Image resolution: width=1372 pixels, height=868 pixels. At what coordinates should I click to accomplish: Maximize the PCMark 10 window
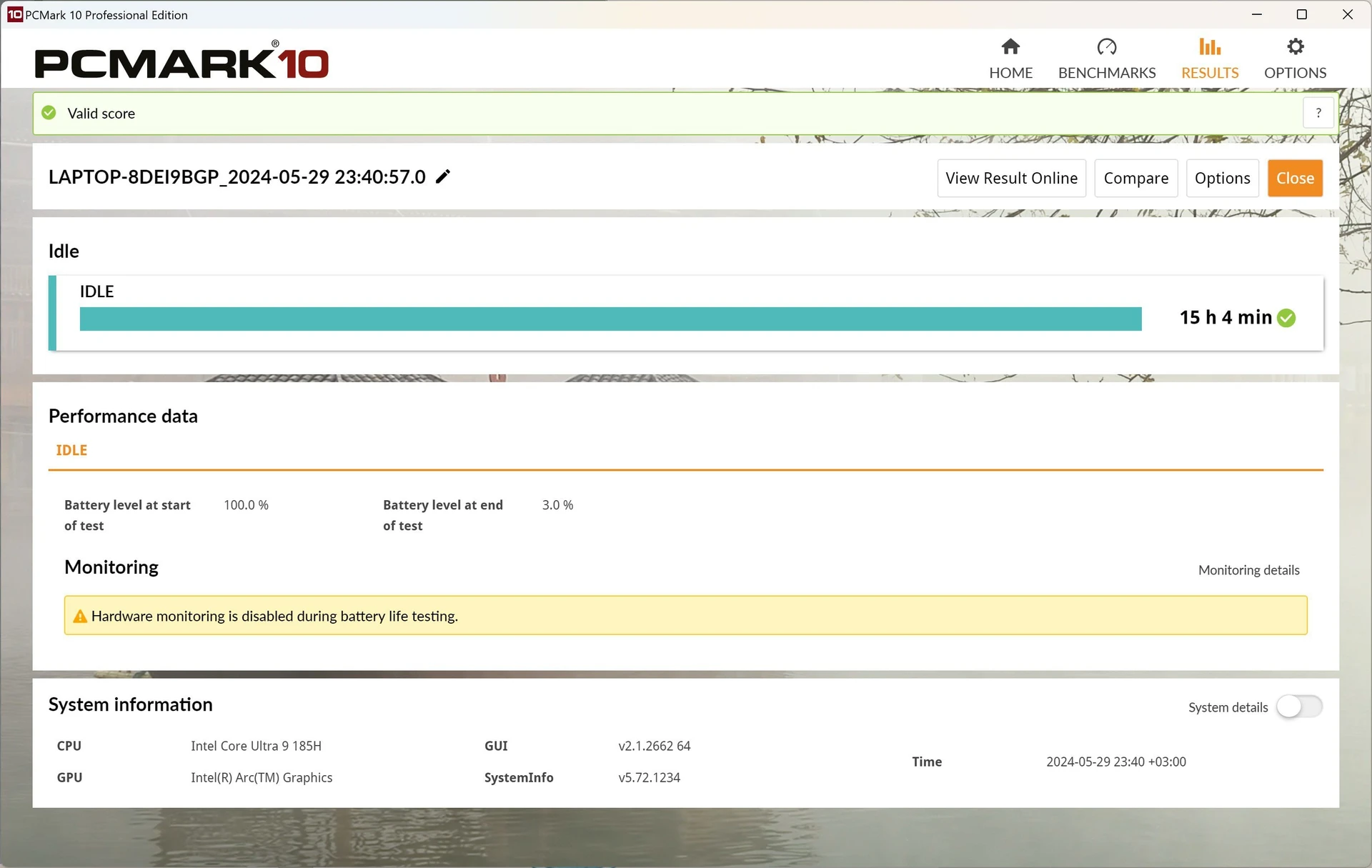[x=1302, y=14]
